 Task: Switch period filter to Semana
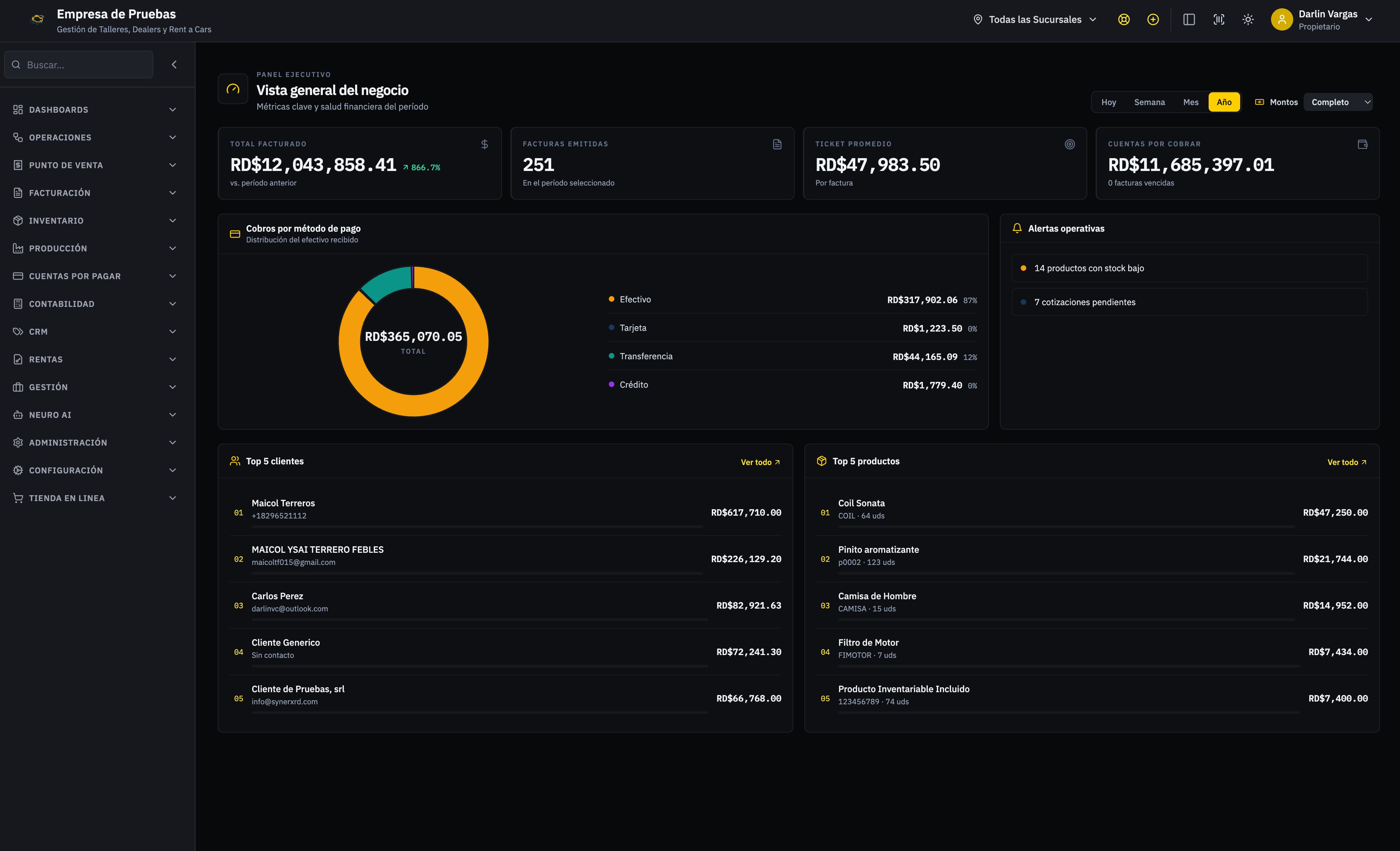click(x=1149, y=102)
